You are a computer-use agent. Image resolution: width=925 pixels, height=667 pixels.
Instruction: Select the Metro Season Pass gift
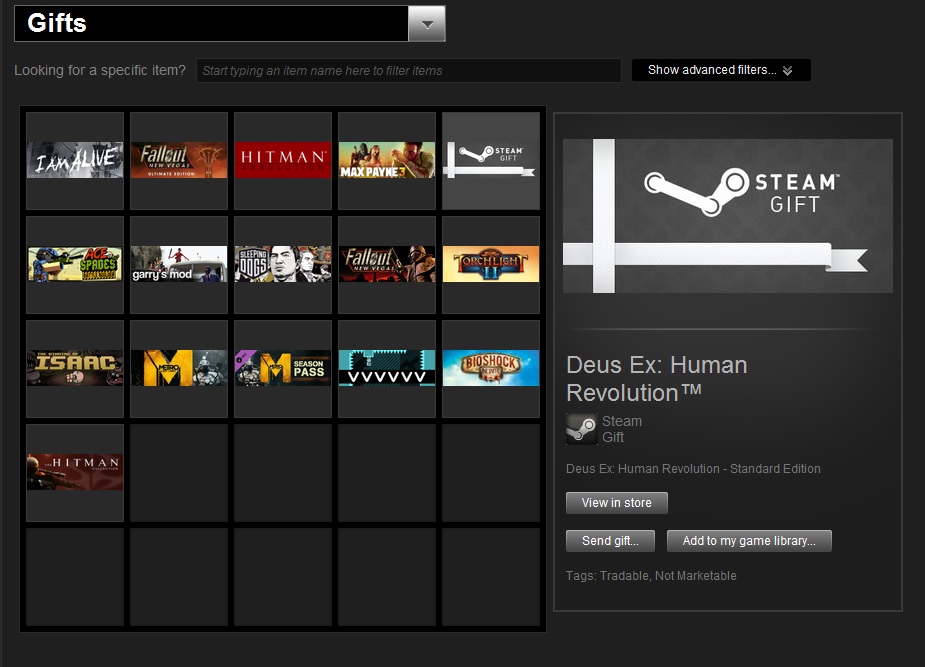[x=283, y=369]
